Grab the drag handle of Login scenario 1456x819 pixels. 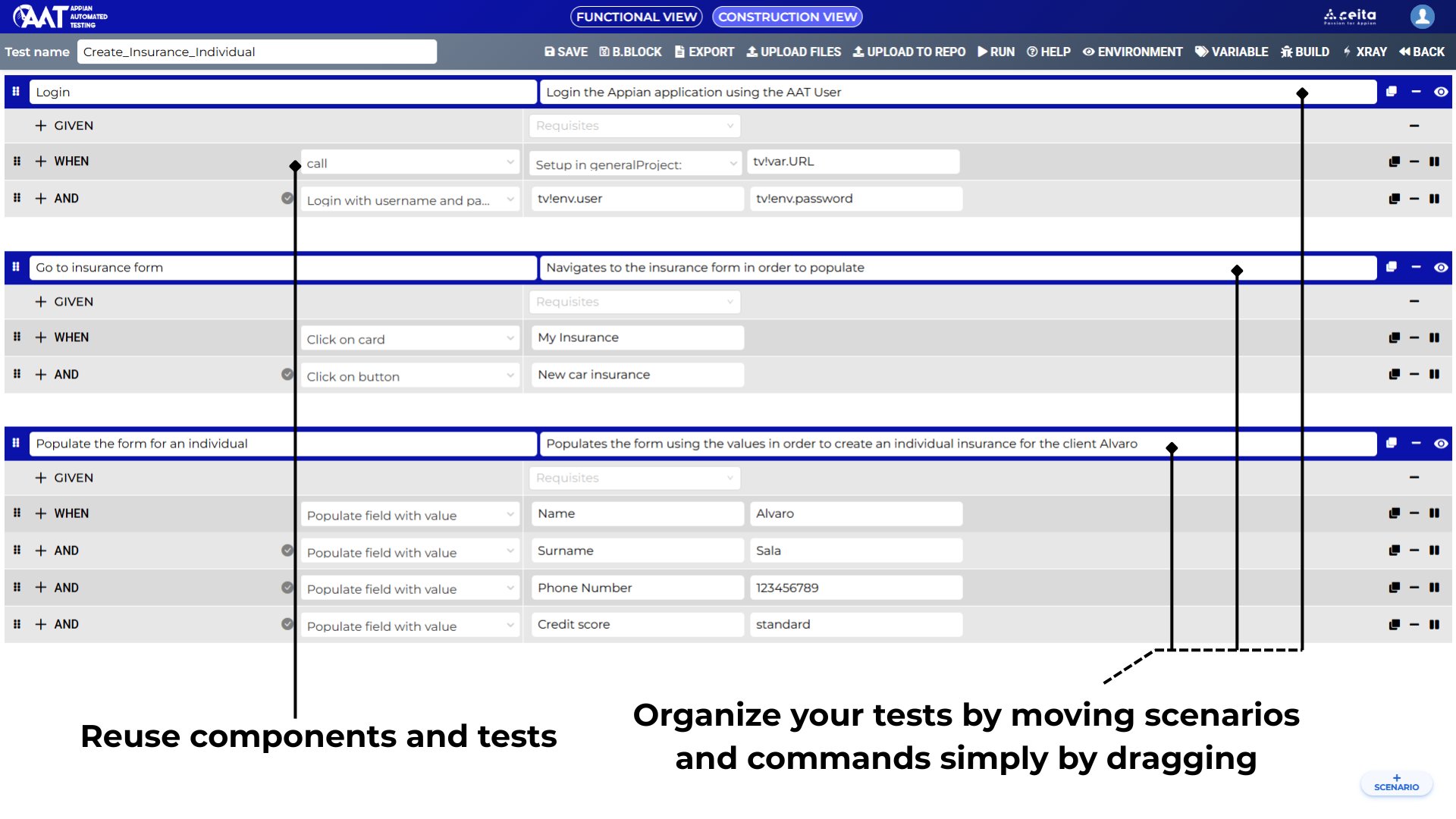tap(16, 92)
